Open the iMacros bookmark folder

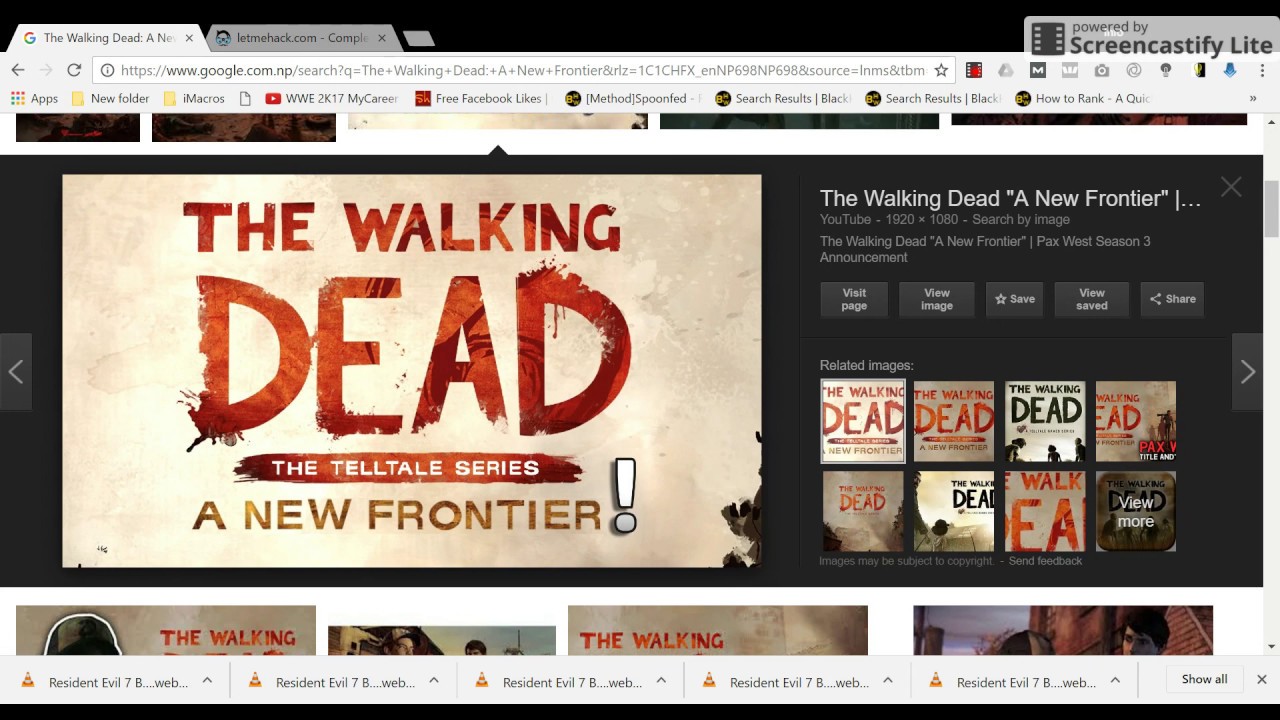[x=193, y=98]
